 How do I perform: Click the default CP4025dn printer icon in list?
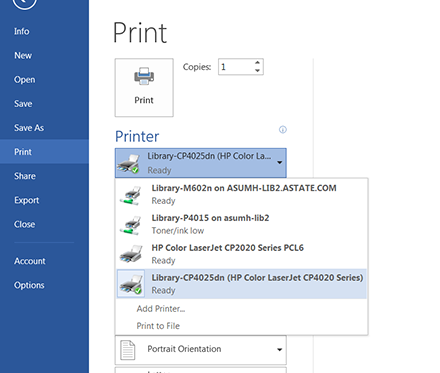point(131,284)
